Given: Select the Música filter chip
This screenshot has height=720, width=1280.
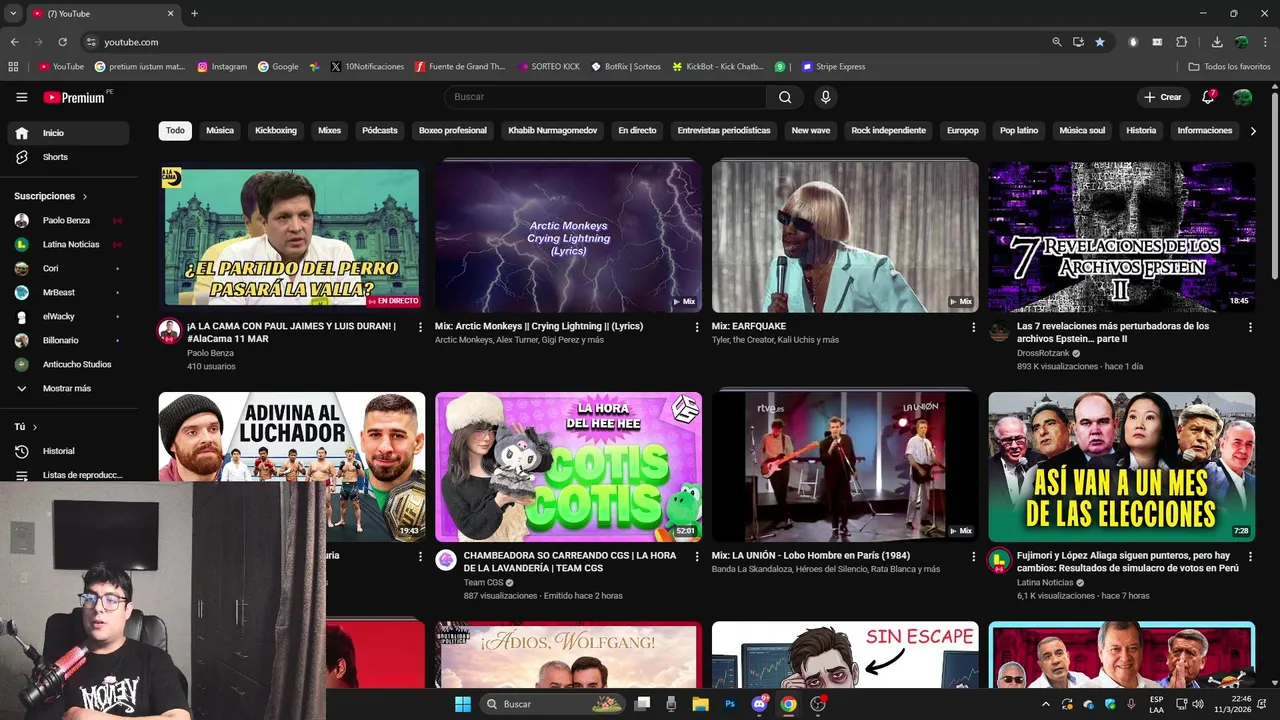Looking at the screenshot, I should pyautogui.click(x=220, y=131).
